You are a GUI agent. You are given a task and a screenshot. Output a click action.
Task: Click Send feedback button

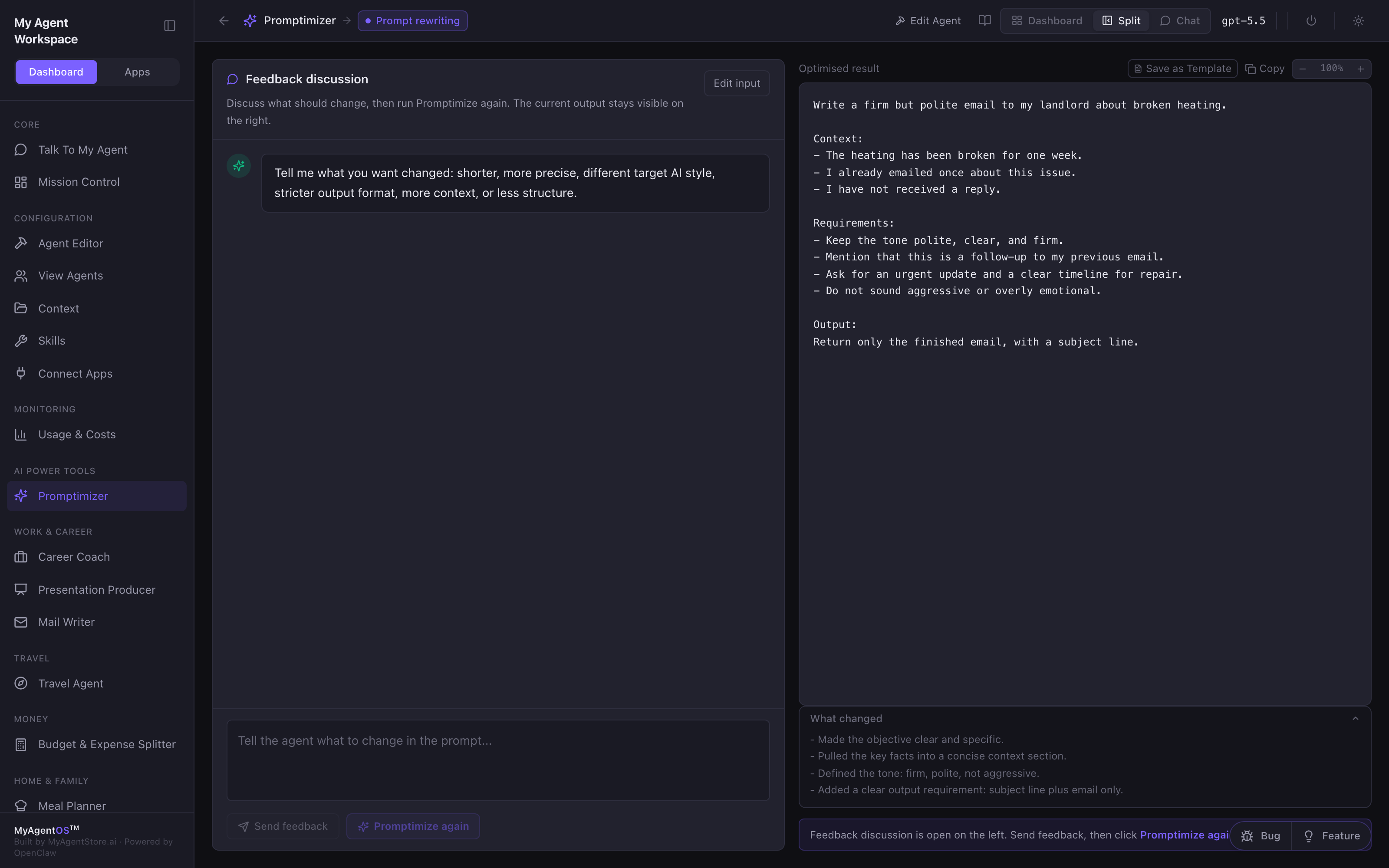point(283,826)
